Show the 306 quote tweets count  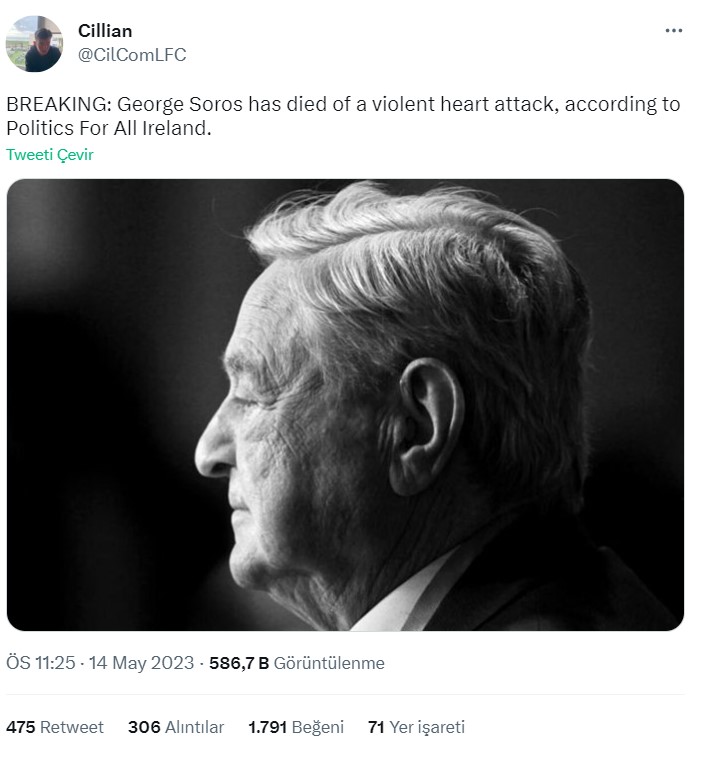[143, 727]
